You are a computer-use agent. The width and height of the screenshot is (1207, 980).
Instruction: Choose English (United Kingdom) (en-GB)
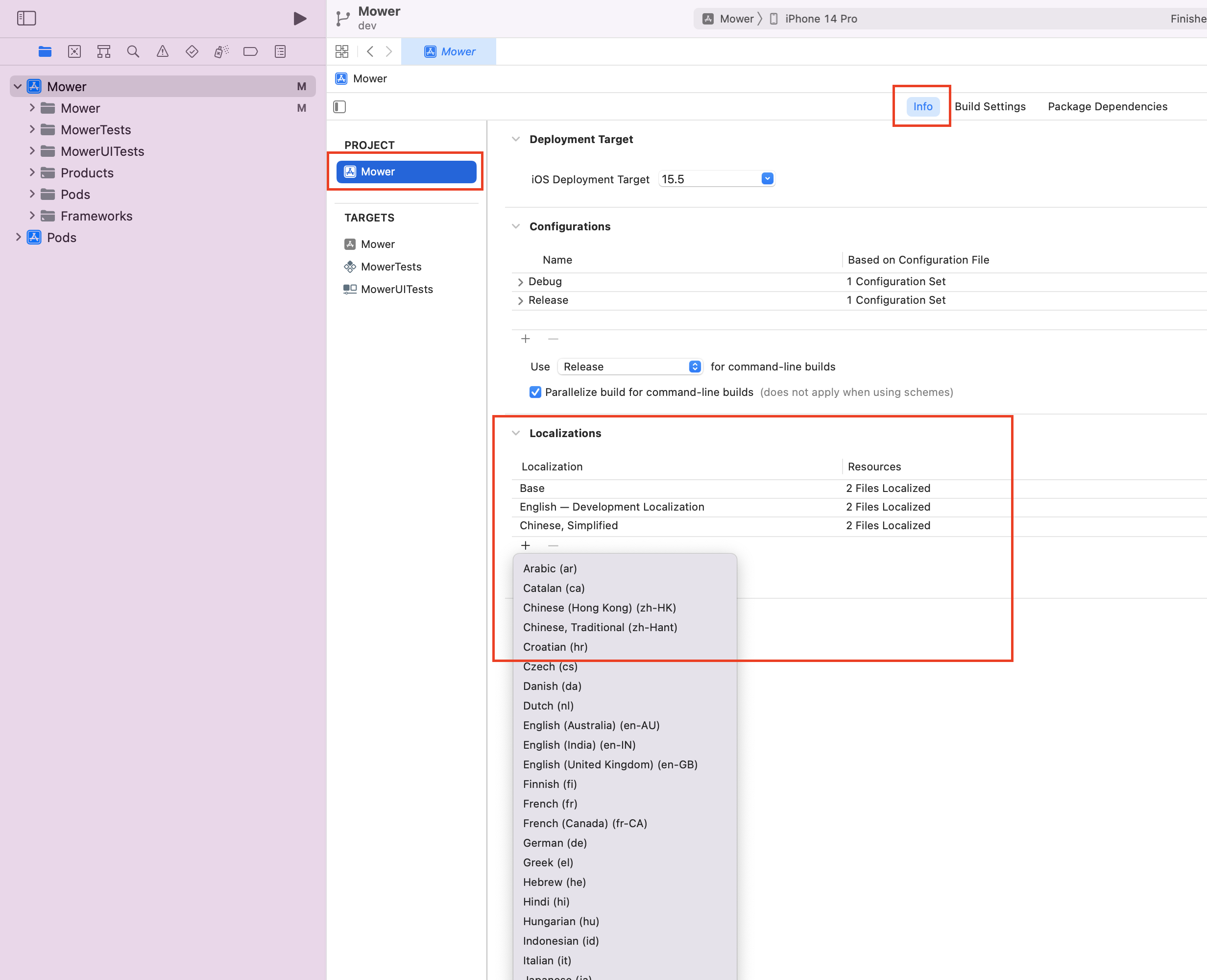tap(625, 764)
